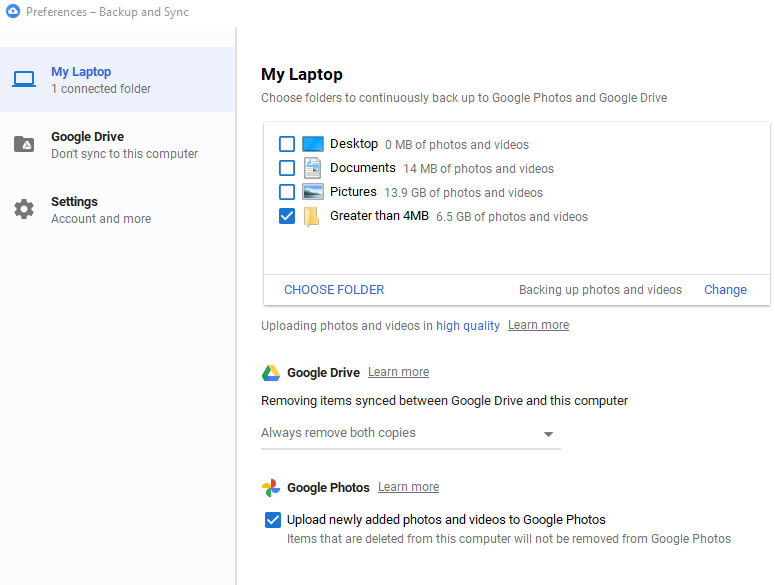Click 'Don't sync to this computer' subtitle
The width and height of the screenshot is (775, 585).
125,154
